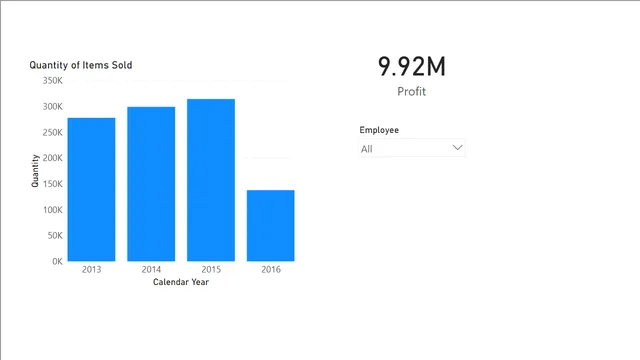Open the Employee slicer dropdown
640x360 pixels.
(412, 148)
